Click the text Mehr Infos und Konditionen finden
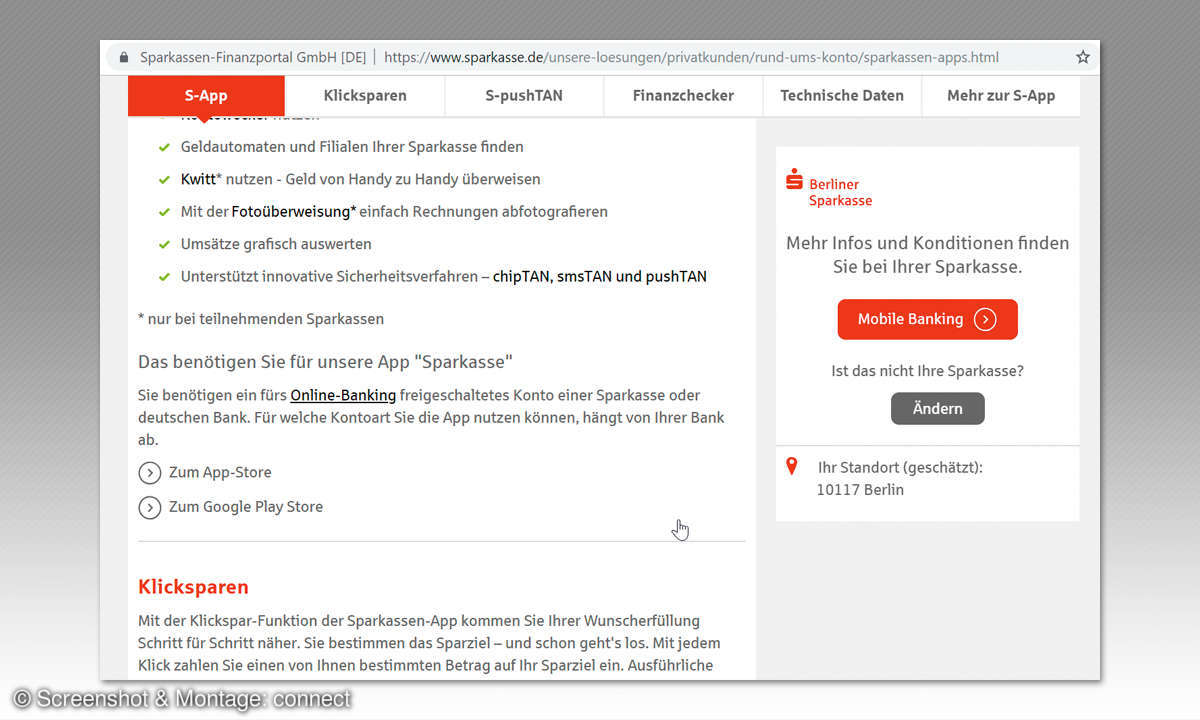The height and width of the screenshot is (720, 1200). click(x=928, y=243)
